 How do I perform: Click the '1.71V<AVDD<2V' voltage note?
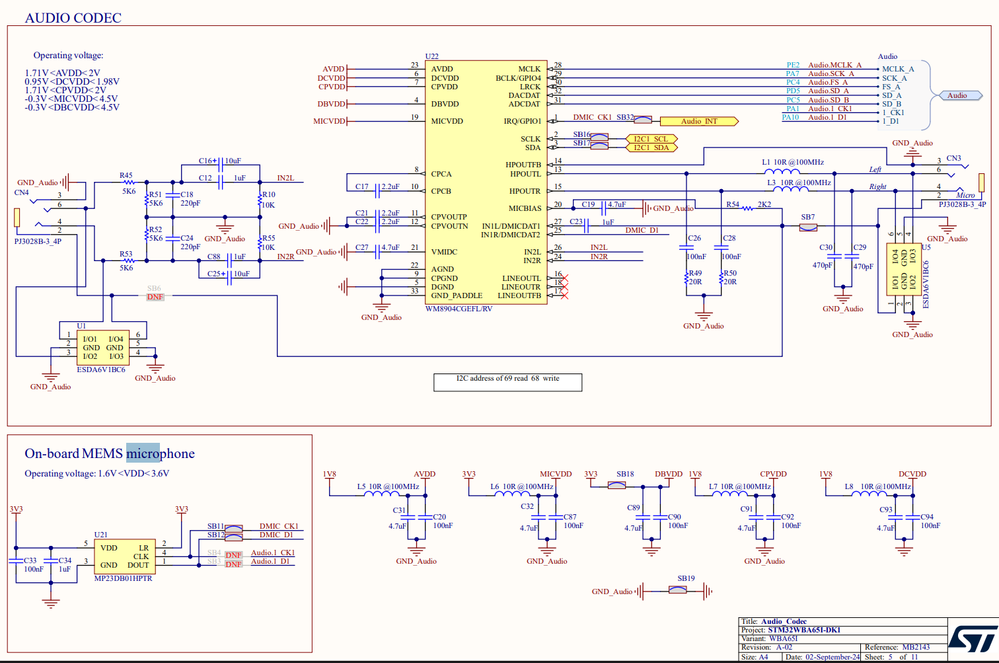[62, 73]
